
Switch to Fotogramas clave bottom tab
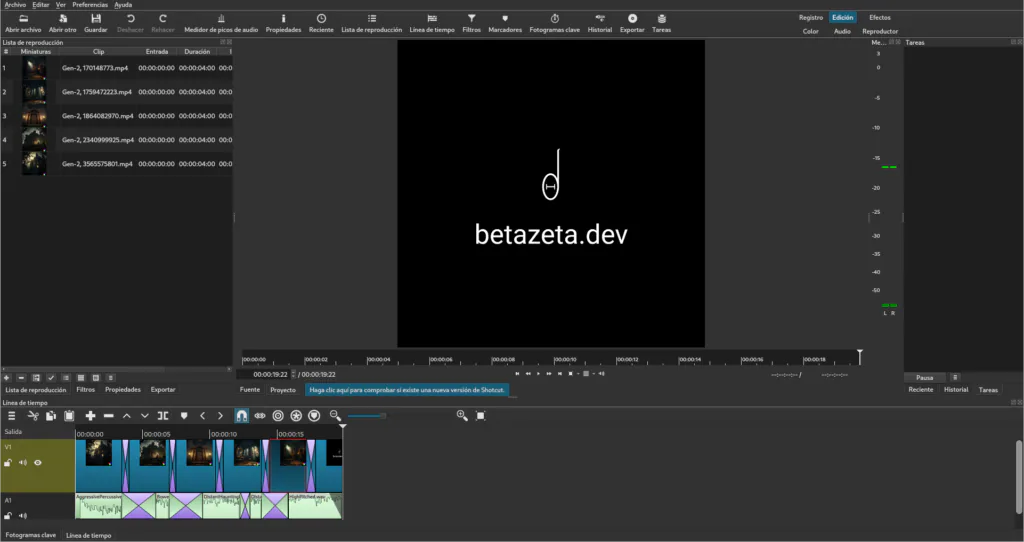click(x=31, y=535)
